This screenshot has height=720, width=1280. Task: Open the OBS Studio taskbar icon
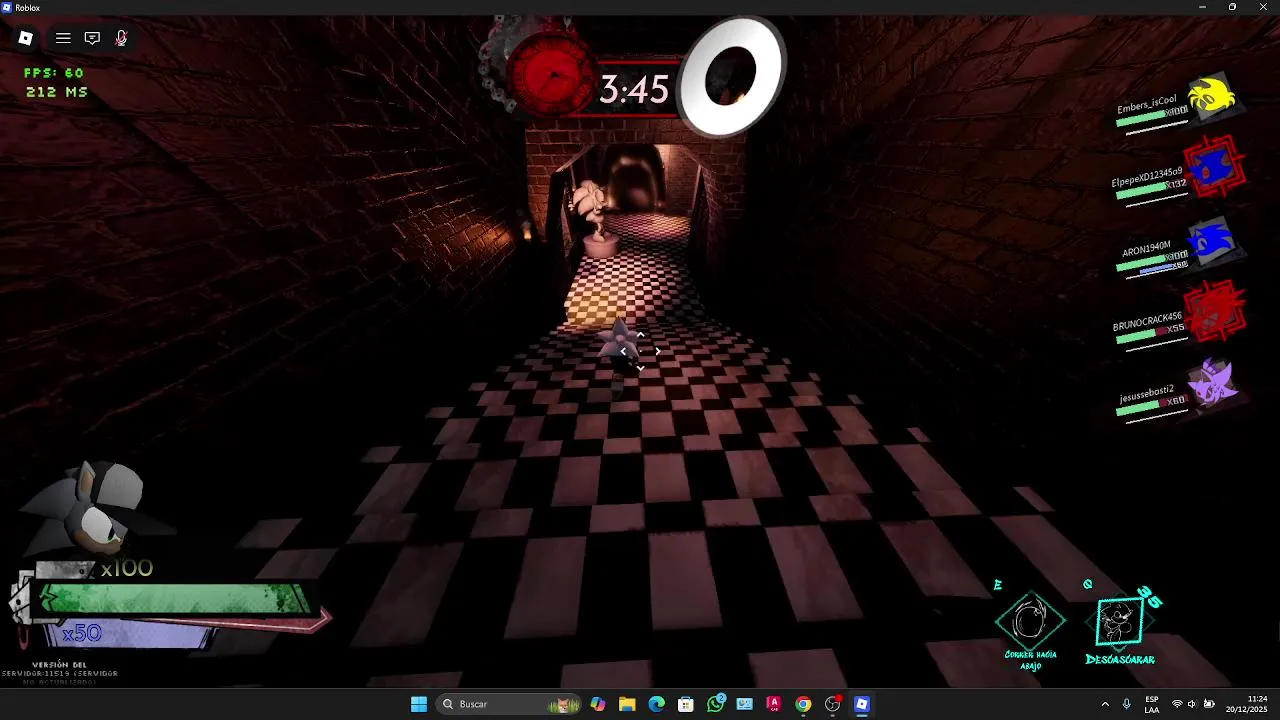pos(833,704)
